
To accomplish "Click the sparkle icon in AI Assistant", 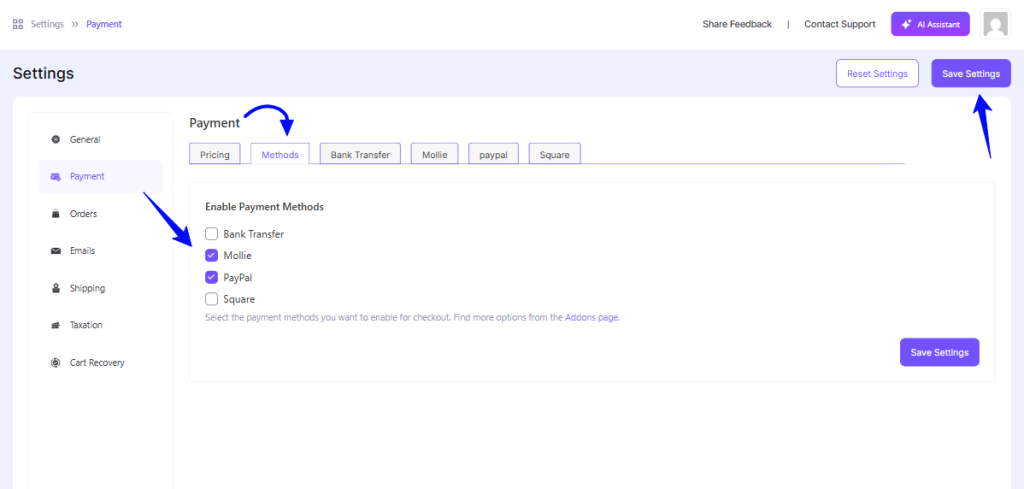I will tap(906, 24).
